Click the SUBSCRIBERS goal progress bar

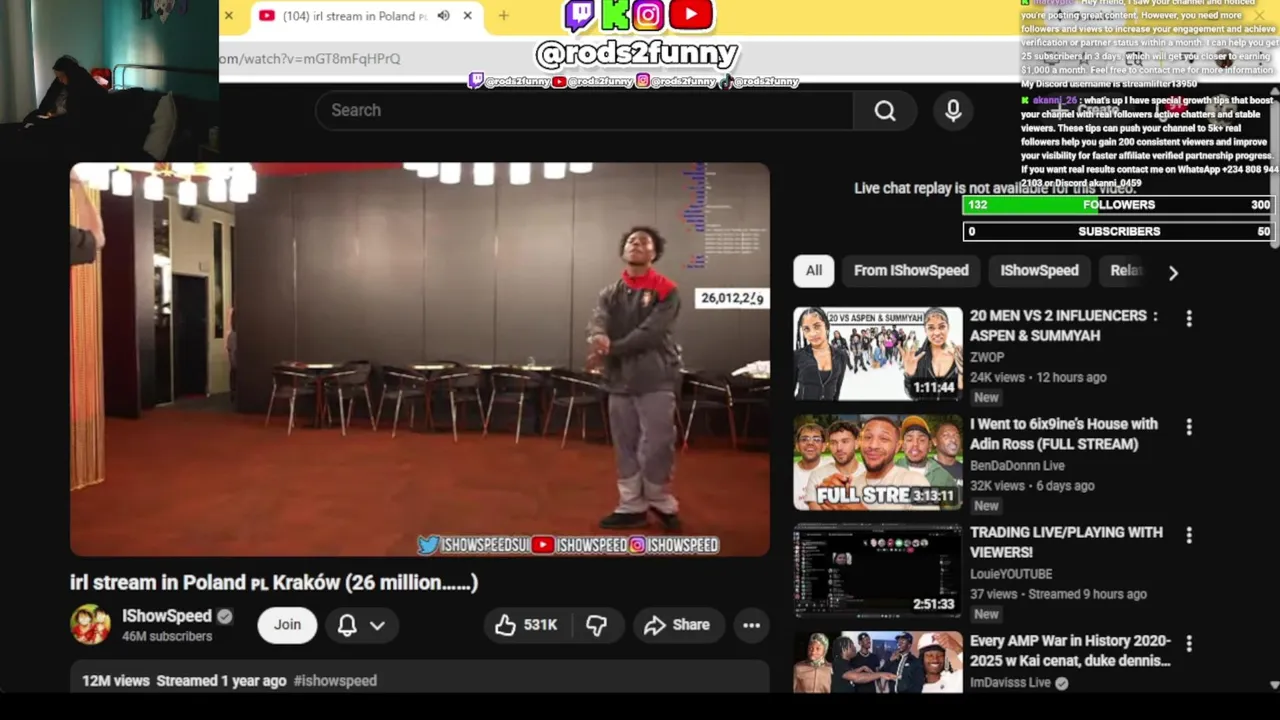coord(1118,231)
